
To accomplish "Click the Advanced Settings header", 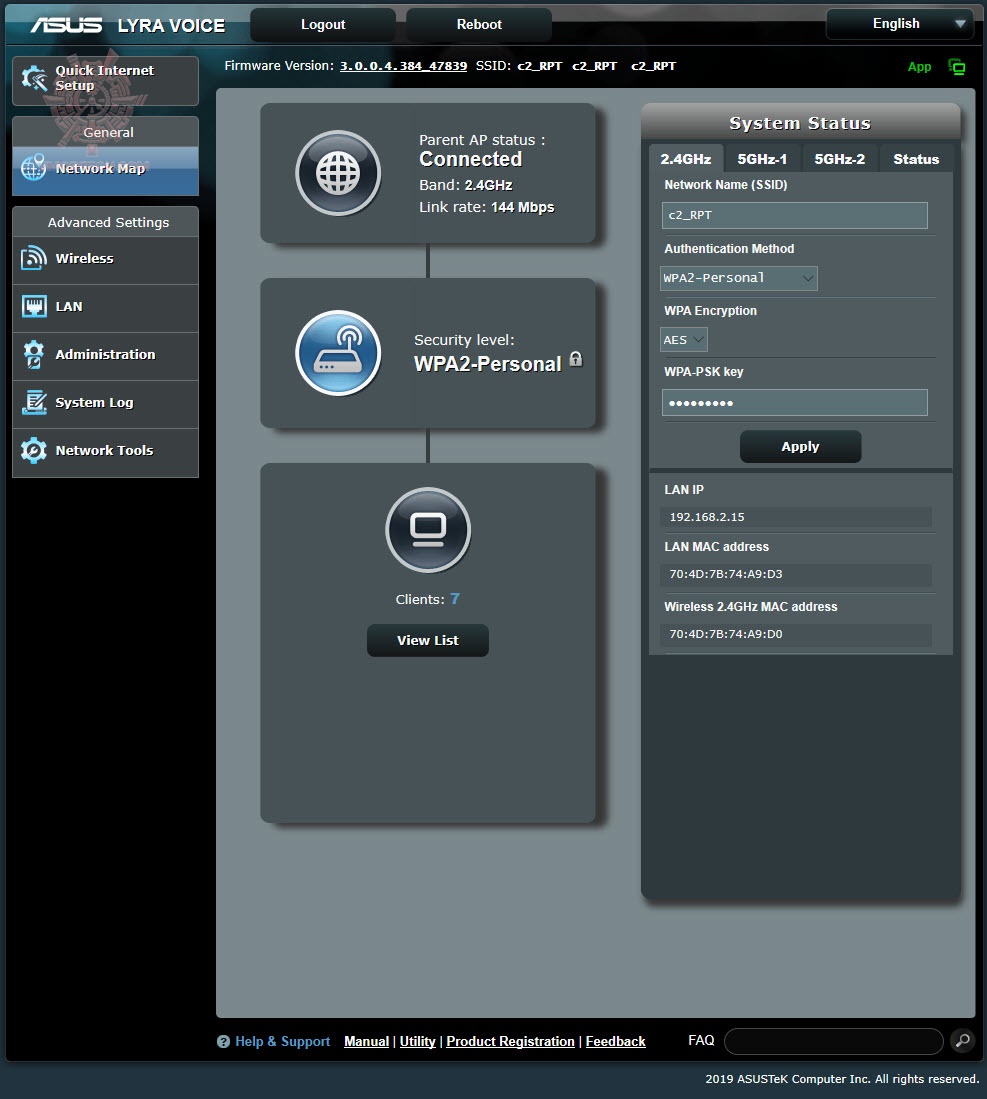I will coord(108,222).
